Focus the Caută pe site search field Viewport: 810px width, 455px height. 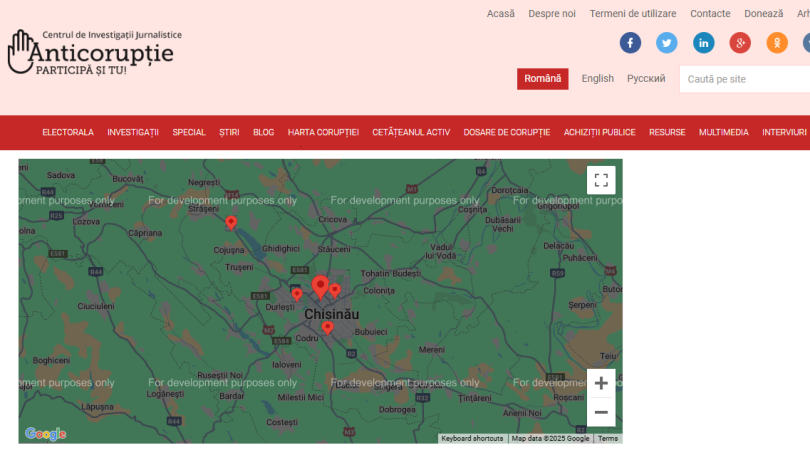coord(745,79)
